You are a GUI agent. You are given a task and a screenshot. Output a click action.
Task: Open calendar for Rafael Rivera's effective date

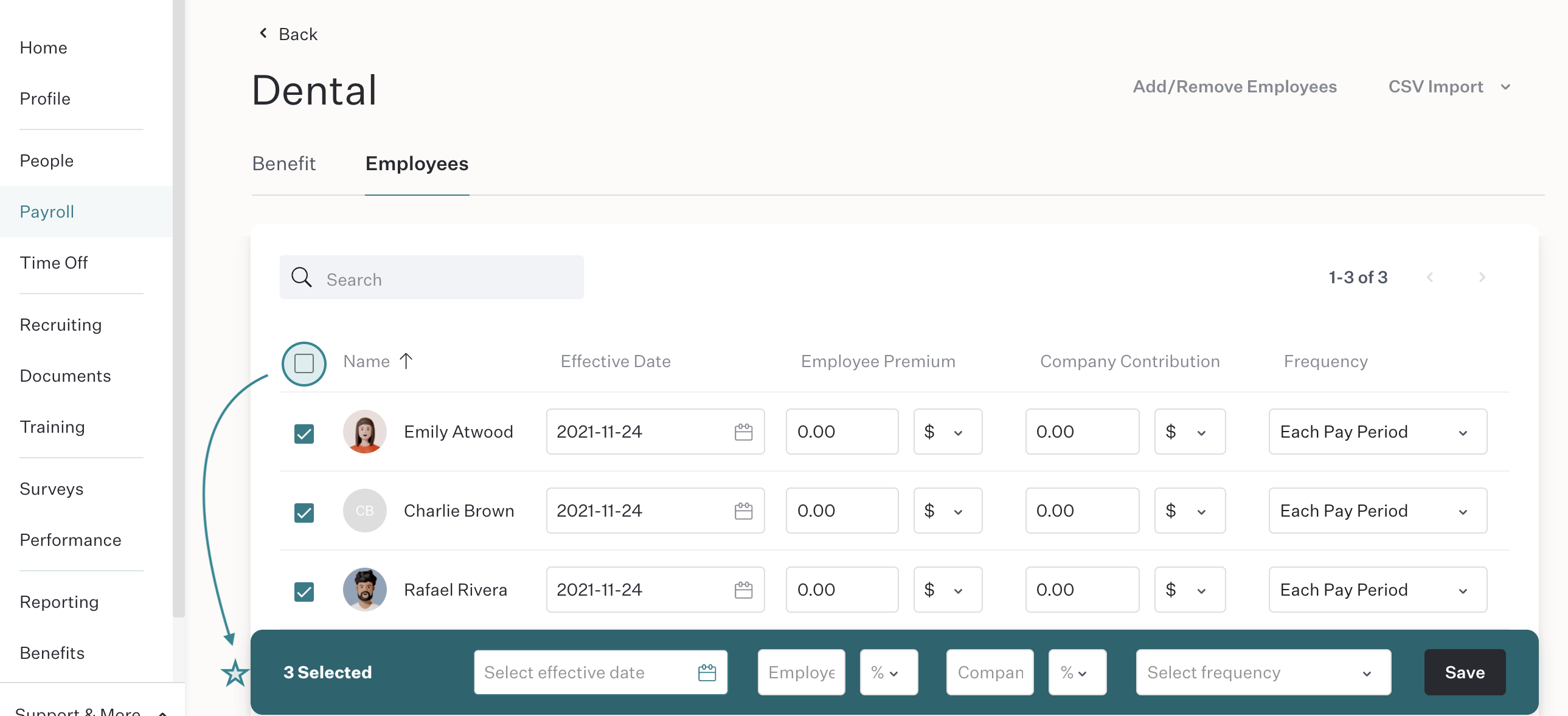point(743,590)
